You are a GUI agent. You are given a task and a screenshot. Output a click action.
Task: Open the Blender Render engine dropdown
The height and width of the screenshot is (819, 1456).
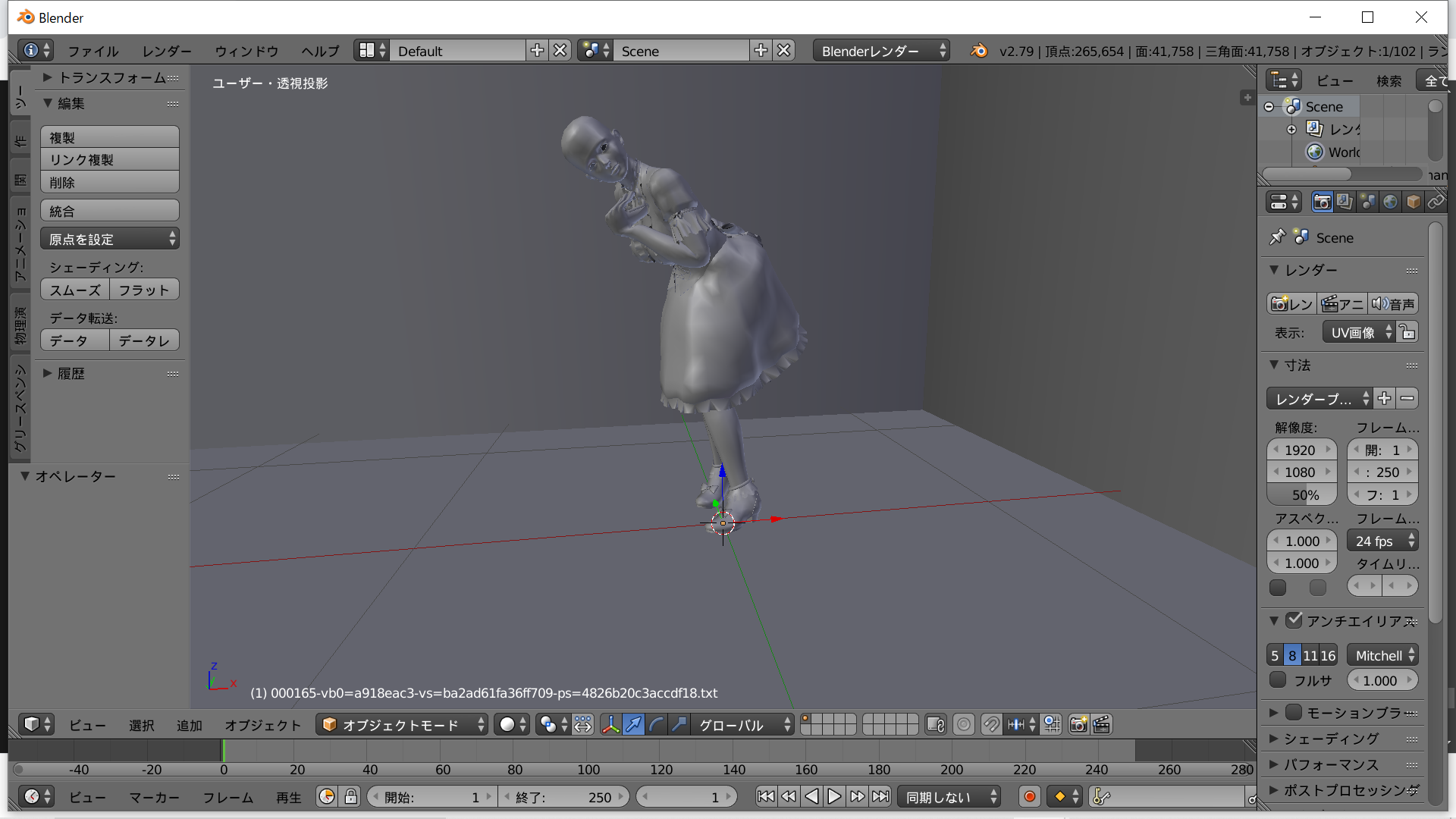pyautogui.click(x=881, y=50)
